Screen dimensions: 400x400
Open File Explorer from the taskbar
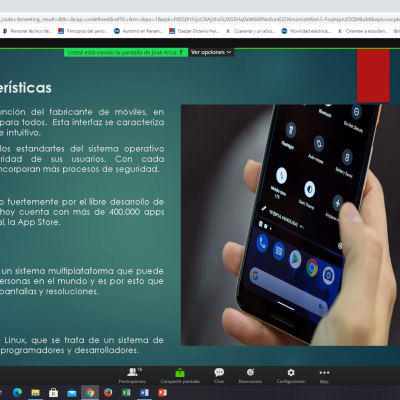pyautogui.click(x=35, y=393)
